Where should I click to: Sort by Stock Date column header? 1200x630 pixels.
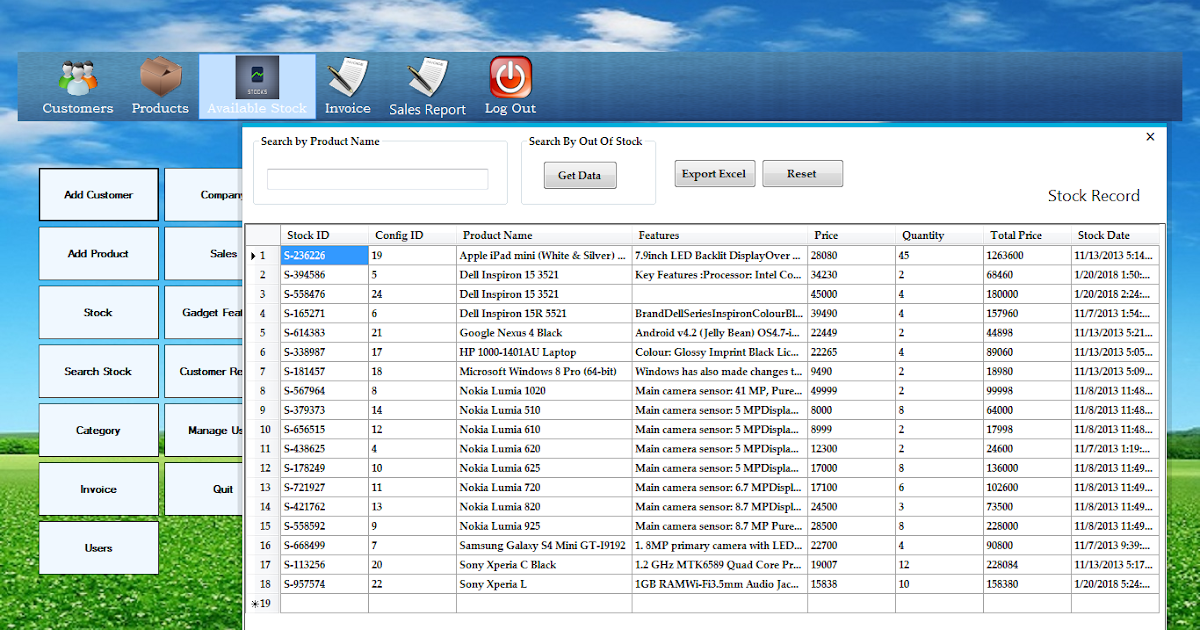pyautogui.click(x=1116, y=236)
